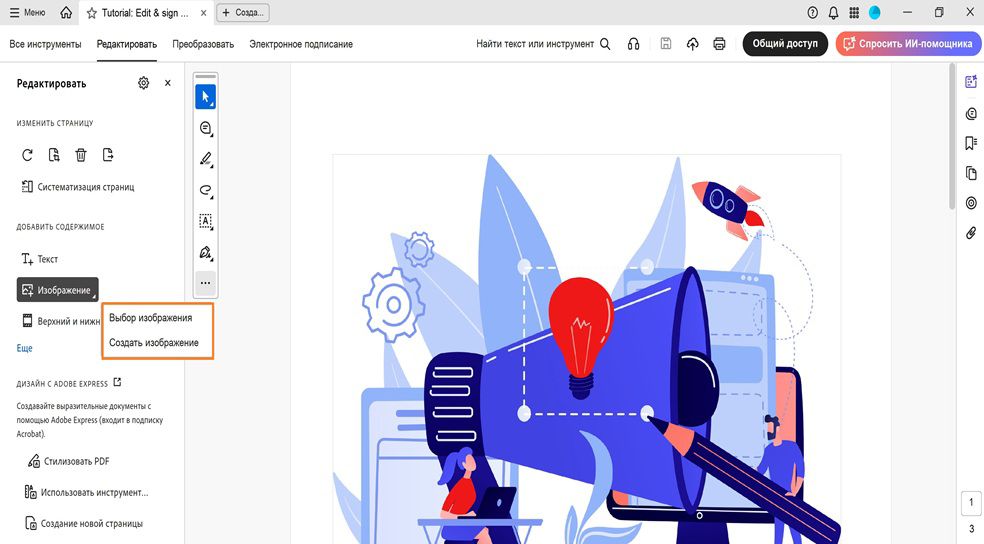Open the Меню hamburger menu
The image size is (984, 544).
[x=27, y=13]
